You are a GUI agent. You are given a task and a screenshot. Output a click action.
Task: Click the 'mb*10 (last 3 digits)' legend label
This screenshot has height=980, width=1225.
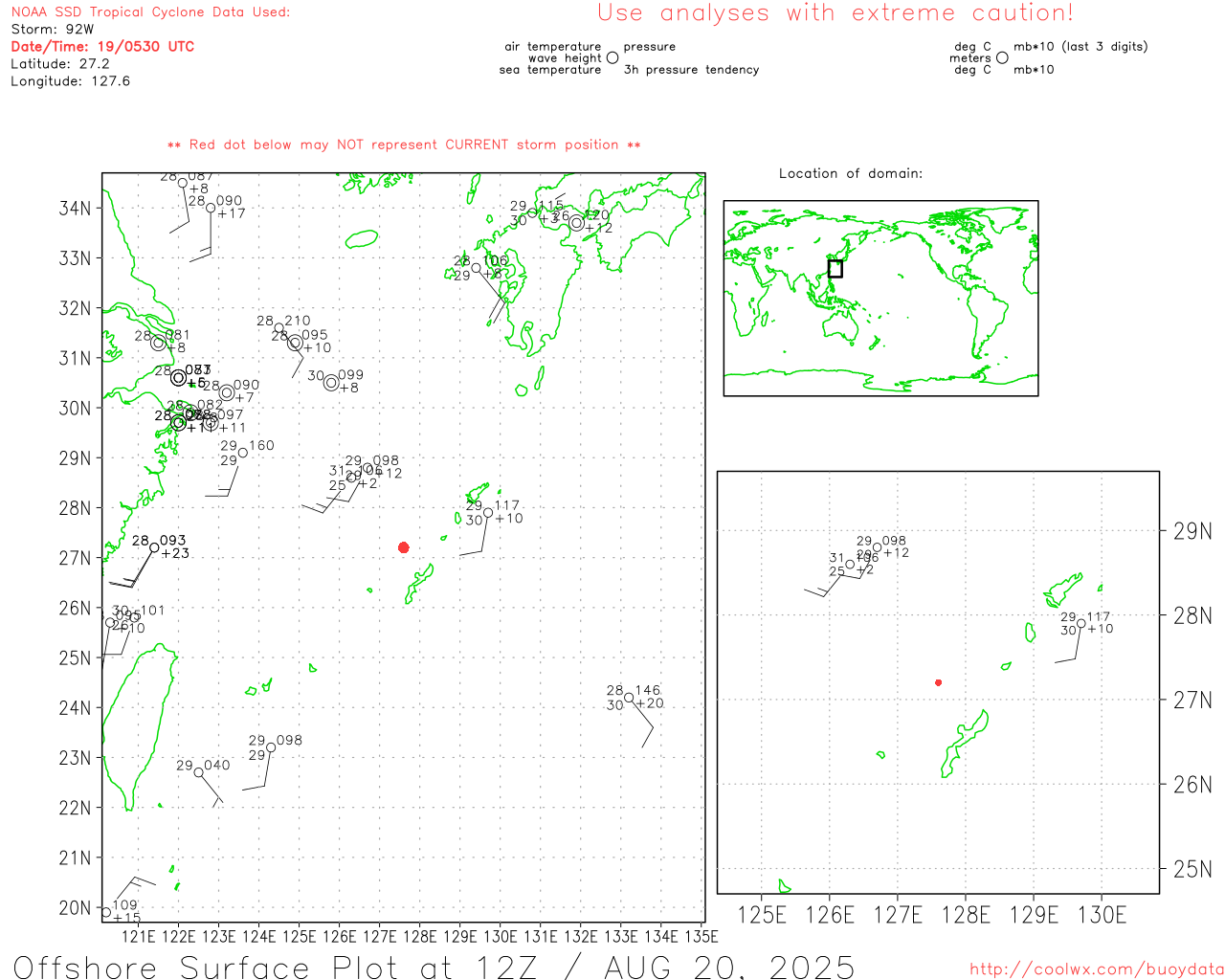pos(1080,47)
